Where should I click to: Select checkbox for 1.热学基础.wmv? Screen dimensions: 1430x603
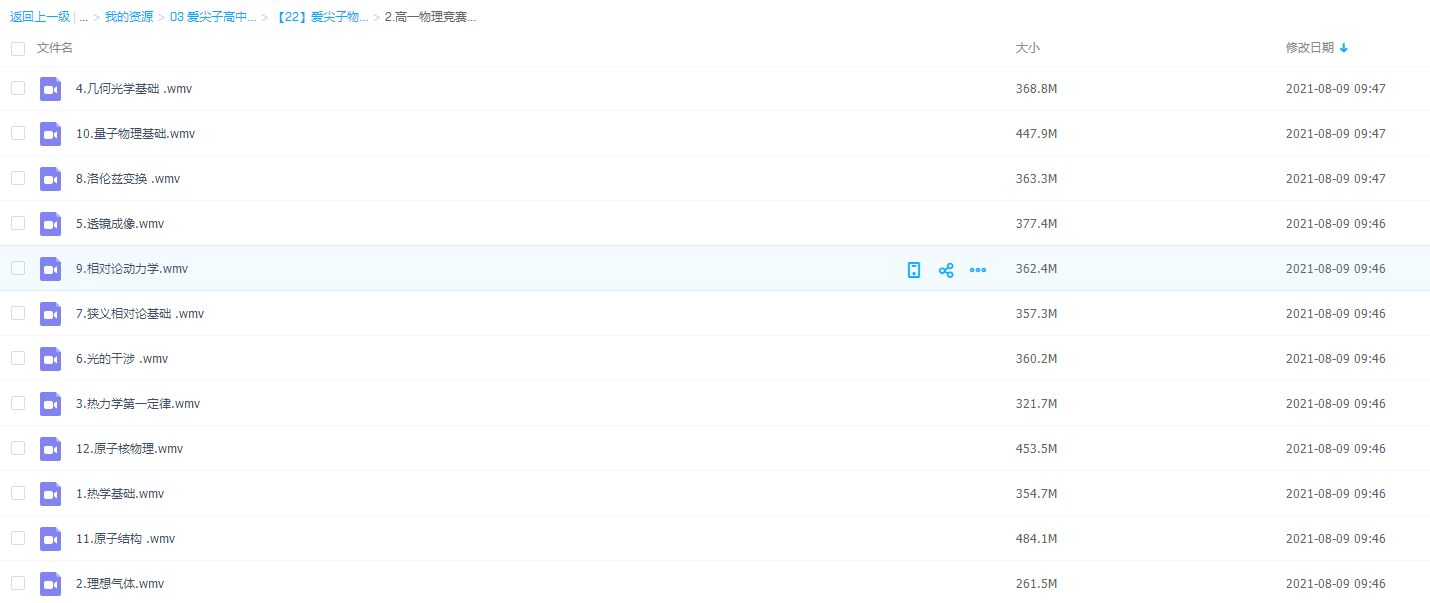18,493
